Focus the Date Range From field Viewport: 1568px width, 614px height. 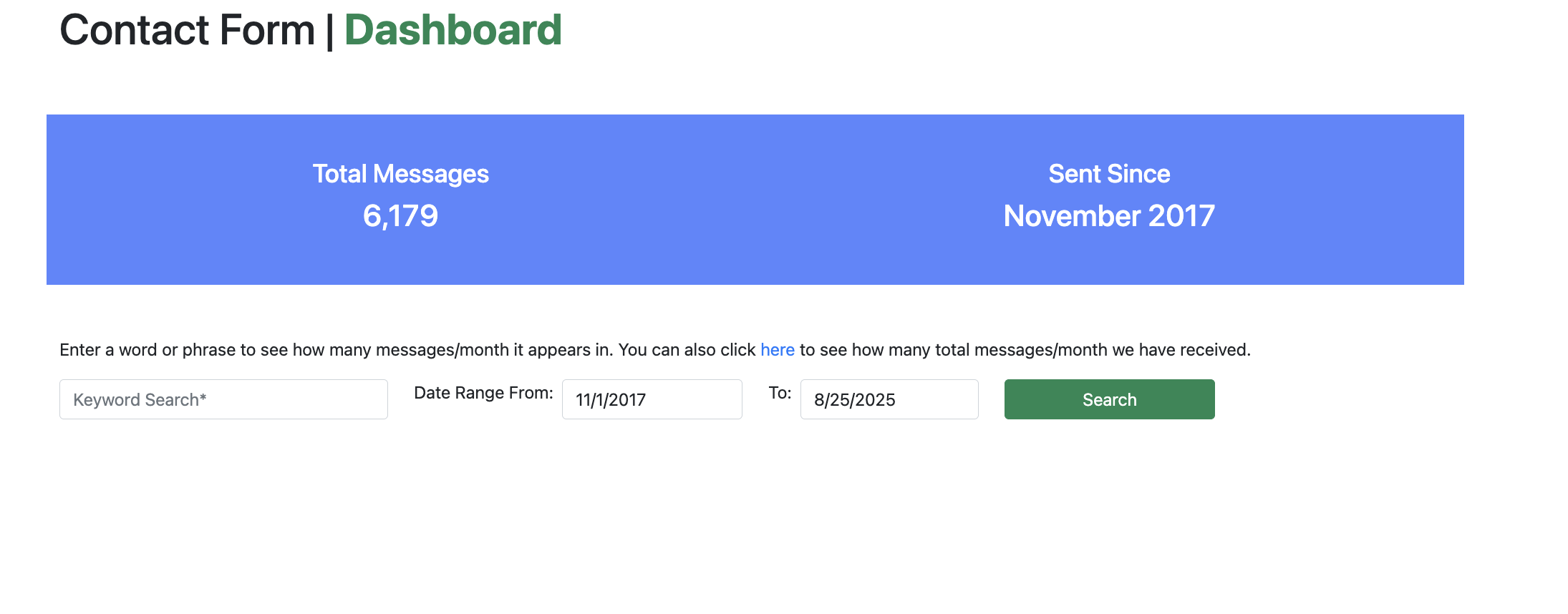coord(652,399)
